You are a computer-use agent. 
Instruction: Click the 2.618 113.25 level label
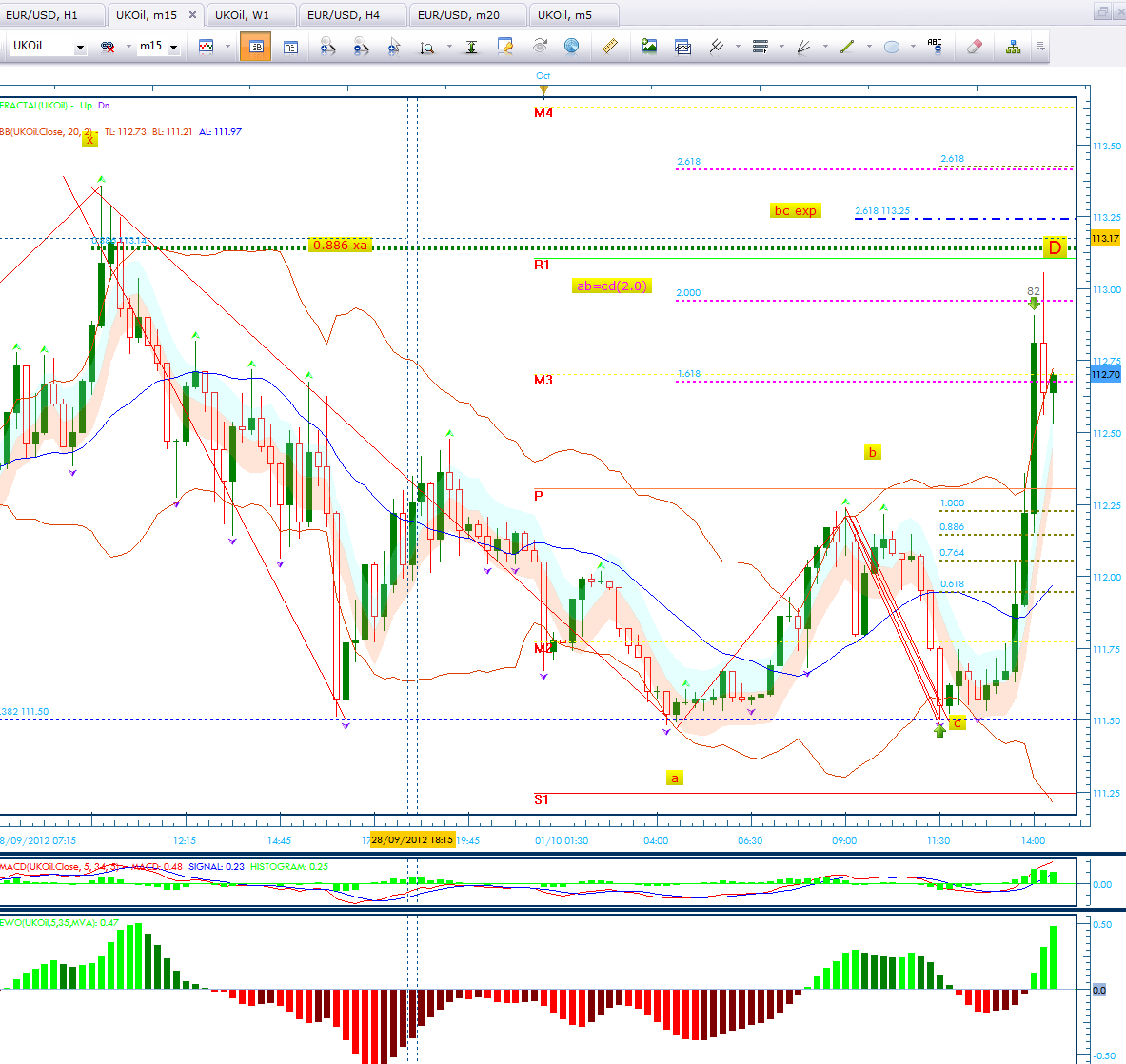tap(881, 211)
